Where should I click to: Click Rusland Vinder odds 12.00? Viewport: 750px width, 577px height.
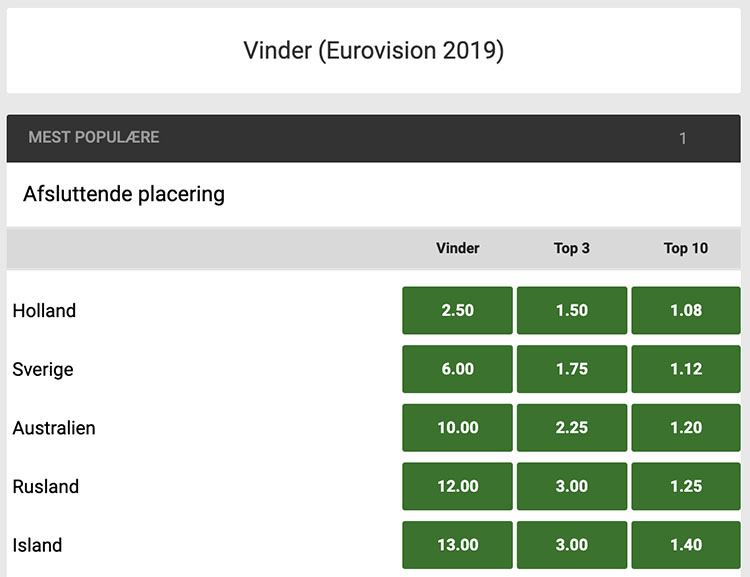457,487
